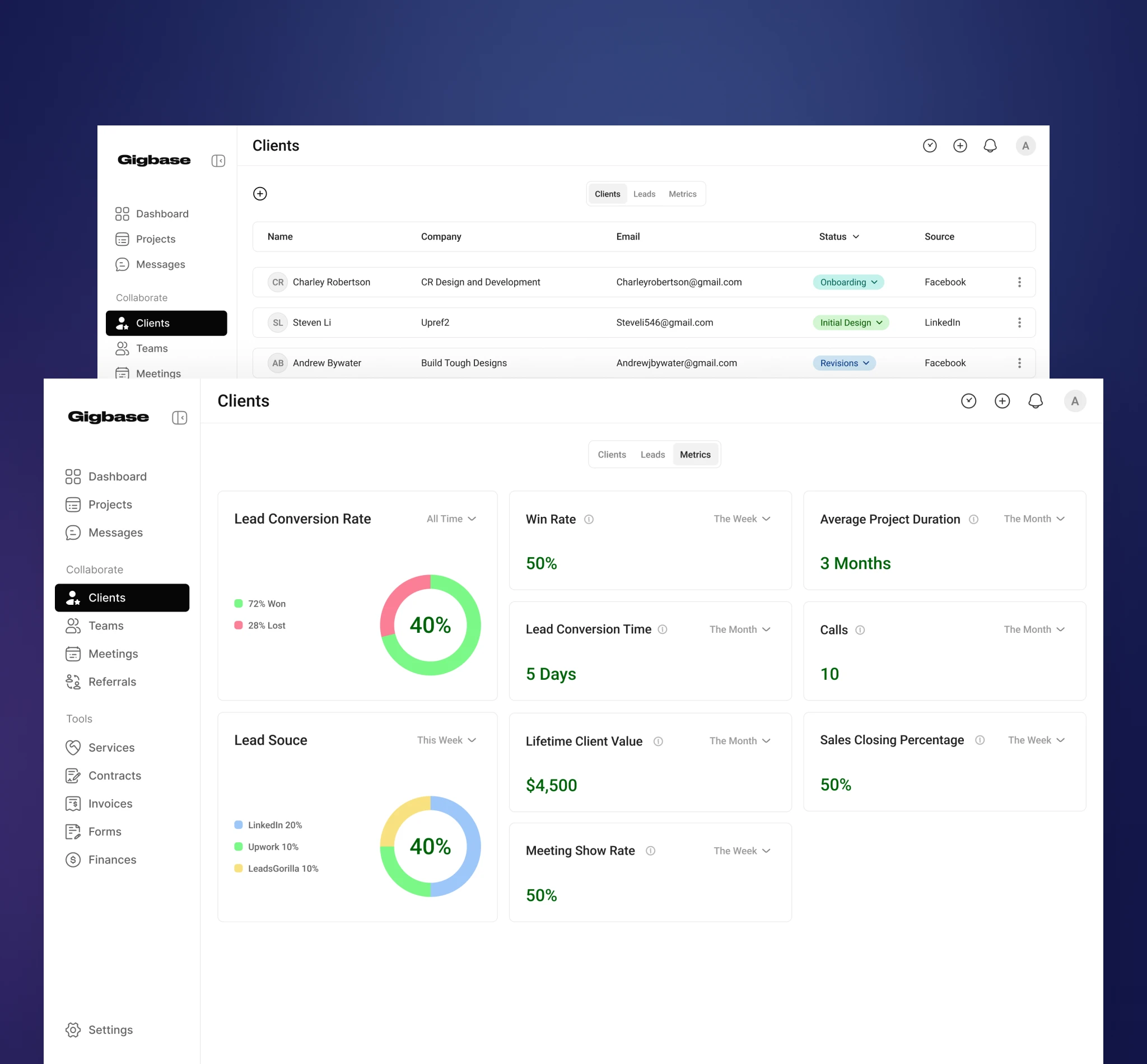
Task: Select the Referrals sidebar icon
Action: point(73,681)
